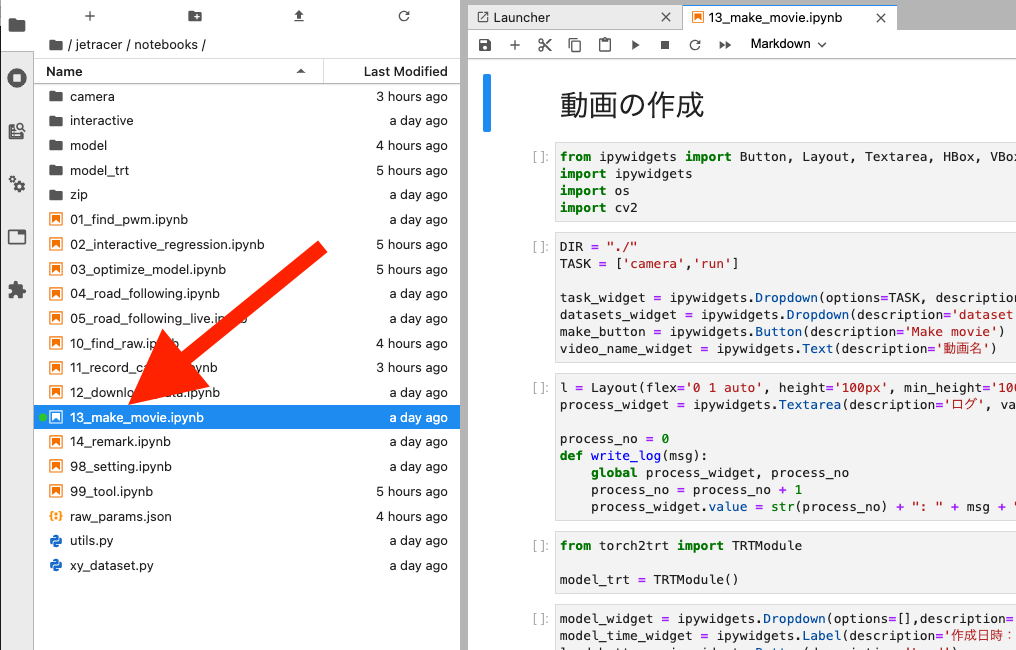Open the Property Inspector gears icon
1016x650 pixels.
pos(17,184)
